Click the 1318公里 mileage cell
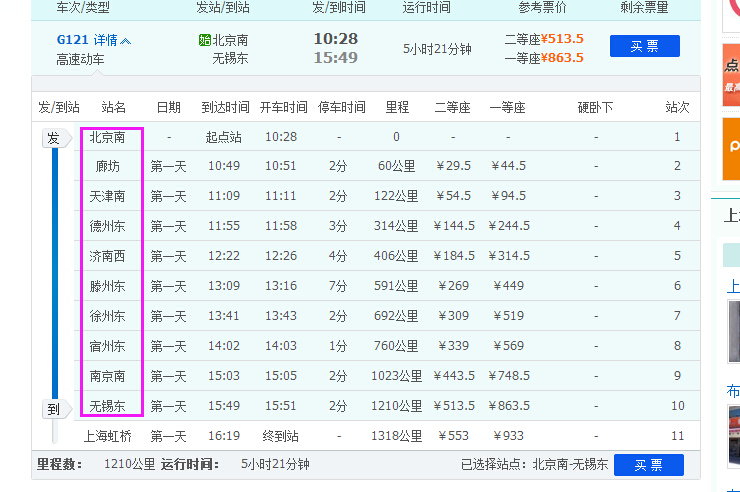Viewport: 740px width, 492px height. coord(396,436)
